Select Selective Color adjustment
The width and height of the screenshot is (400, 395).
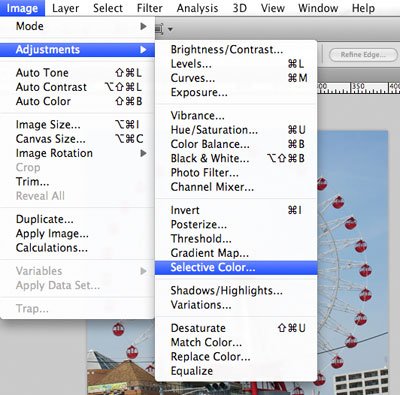click(x=236, y=267)
